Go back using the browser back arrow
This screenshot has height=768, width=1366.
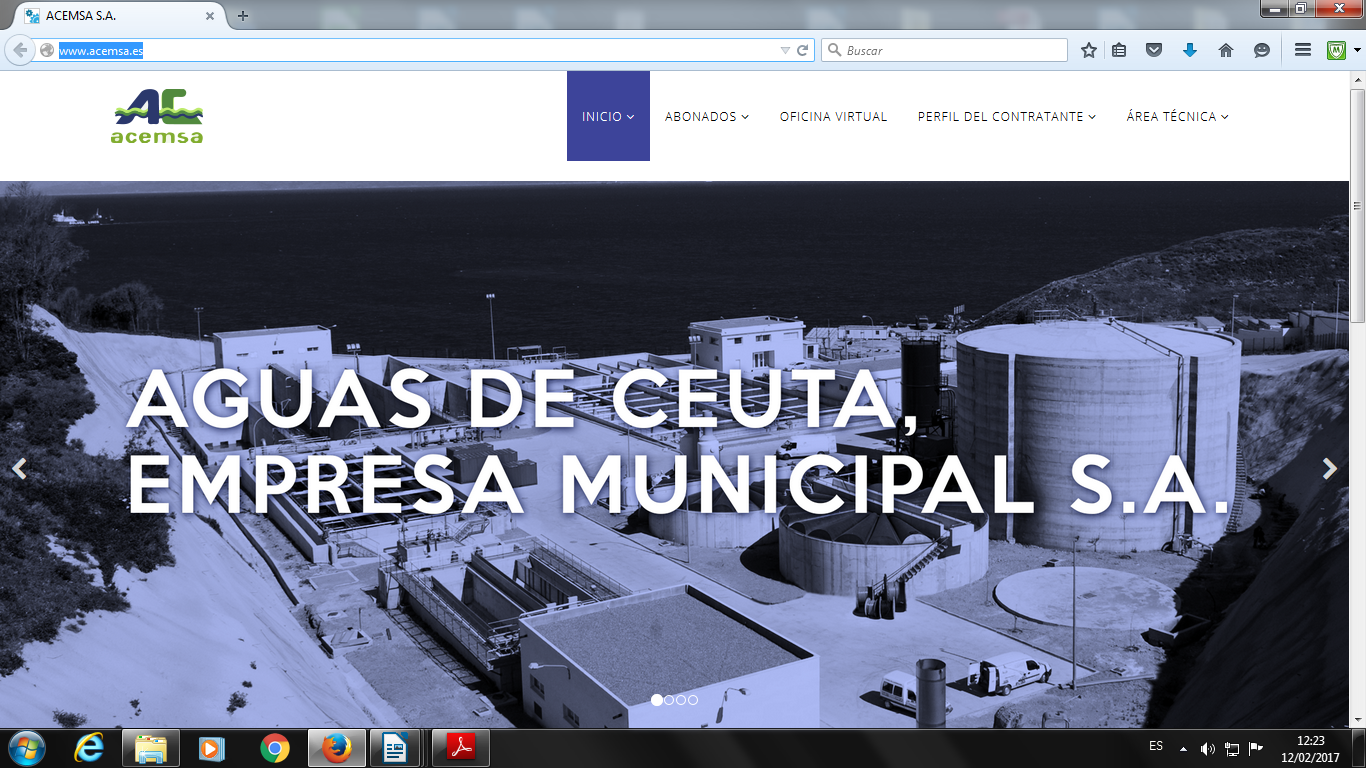(x=19, y=50)
